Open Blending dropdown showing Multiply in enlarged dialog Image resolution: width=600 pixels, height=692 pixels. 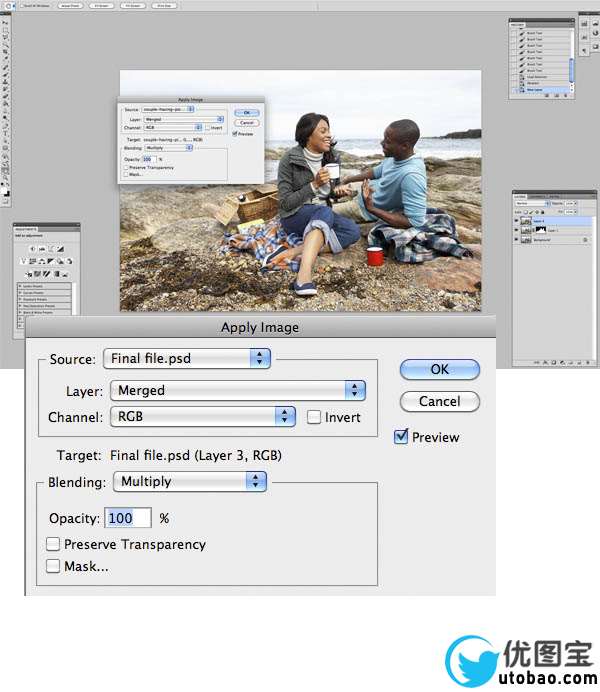pos(190,481)
